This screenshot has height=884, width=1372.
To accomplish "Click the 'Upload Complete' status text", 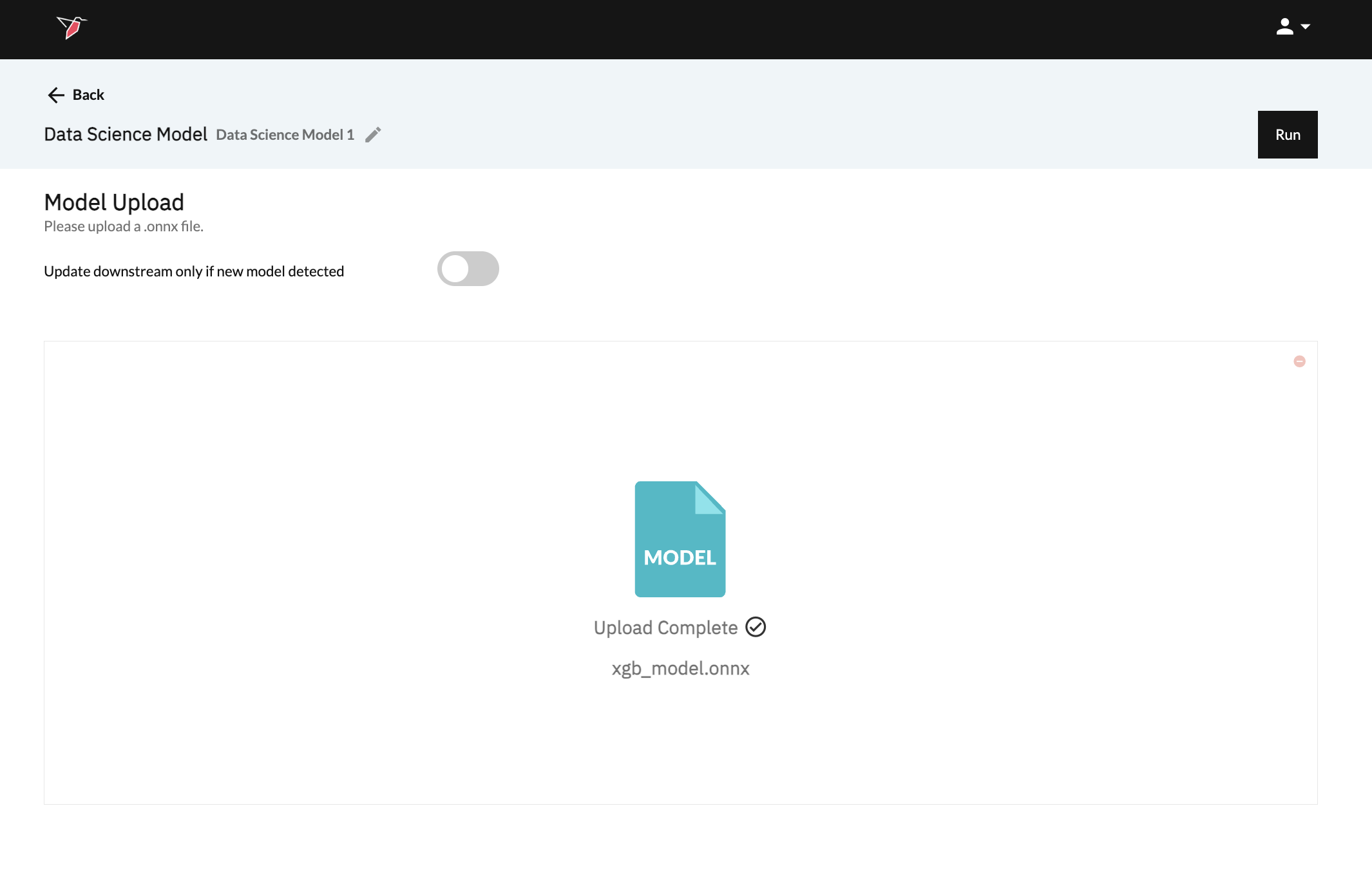I will point(665,628).
